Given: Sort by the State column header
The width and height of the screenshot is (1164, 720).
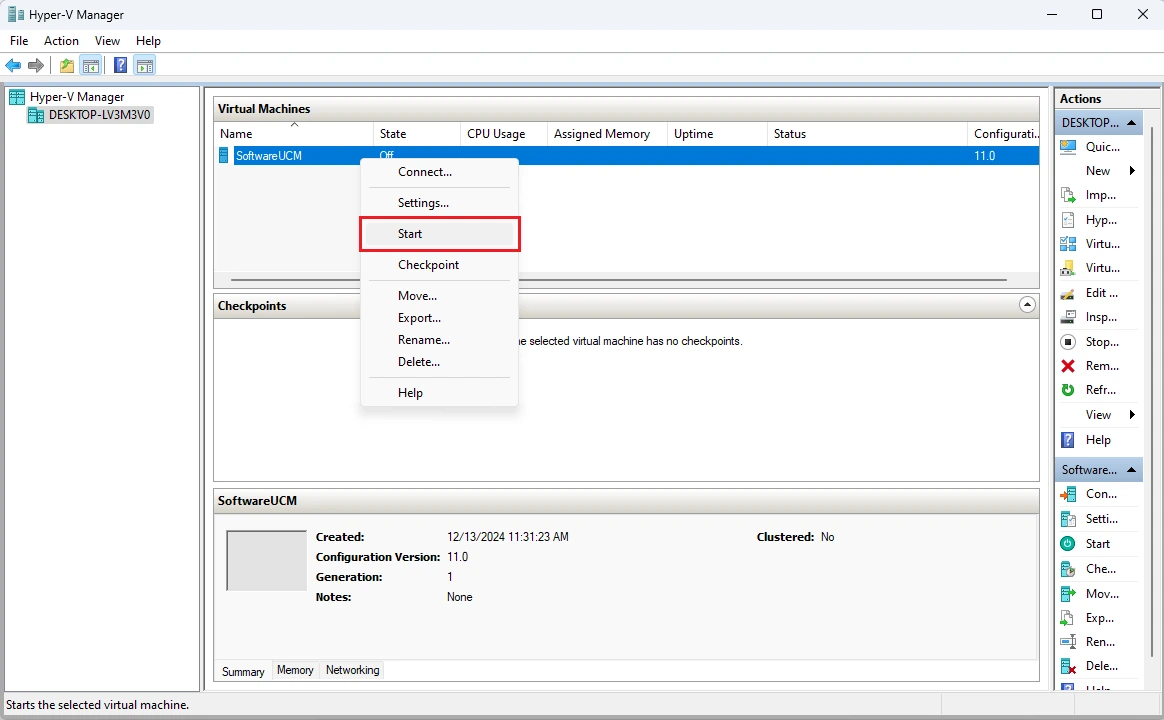Looking at the screenshot, I should 416,134.
